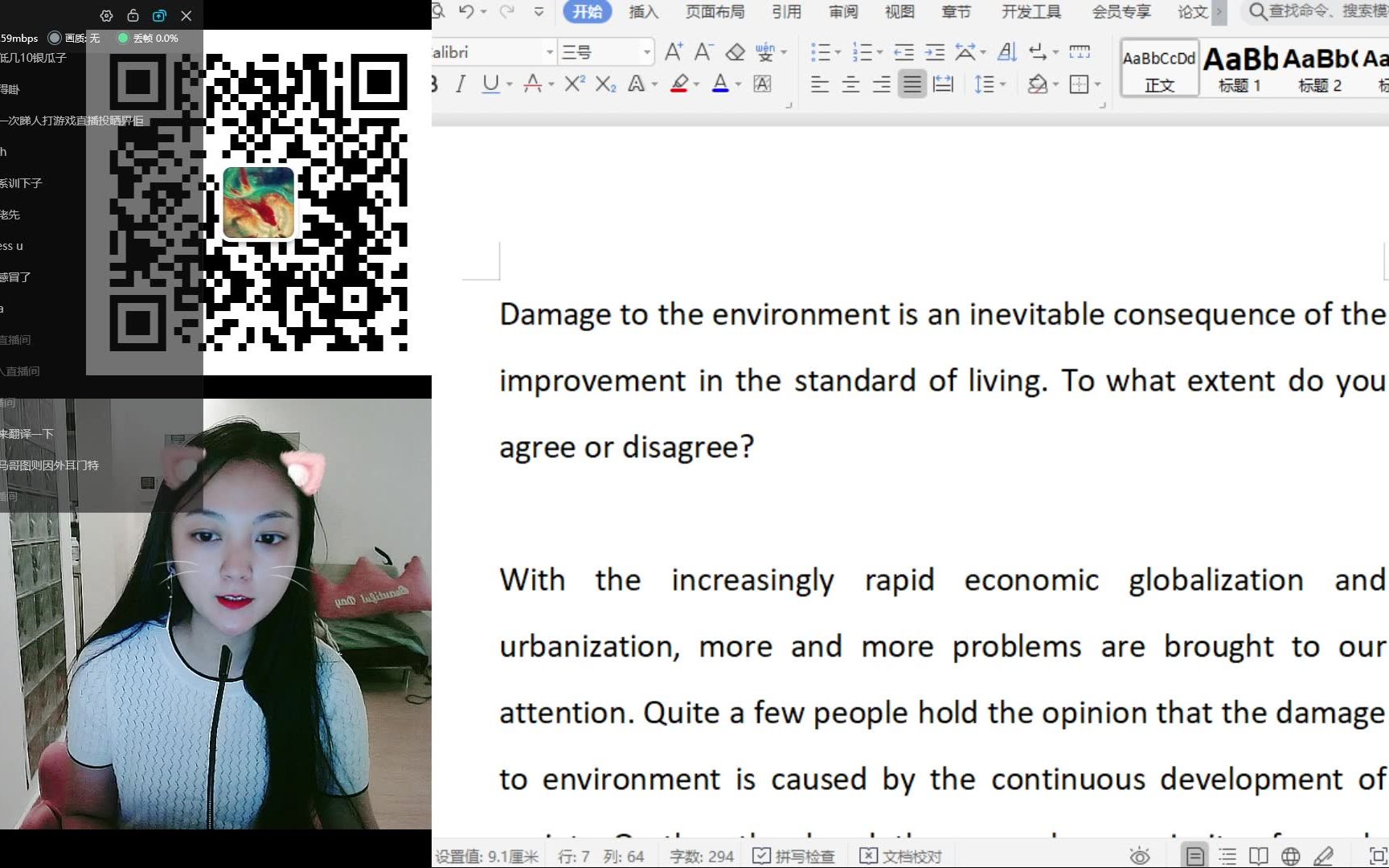Click the Undo arrow icon
1389x868 pixels.
click(x=466, y=11)
